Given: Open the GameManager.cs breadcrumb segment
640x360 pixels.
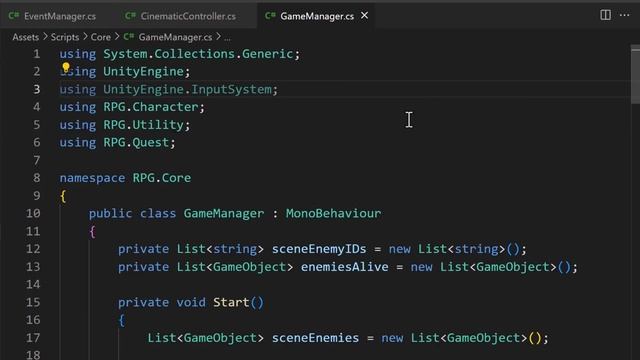Looking at the screenshot, I should (x=175, y=37).
